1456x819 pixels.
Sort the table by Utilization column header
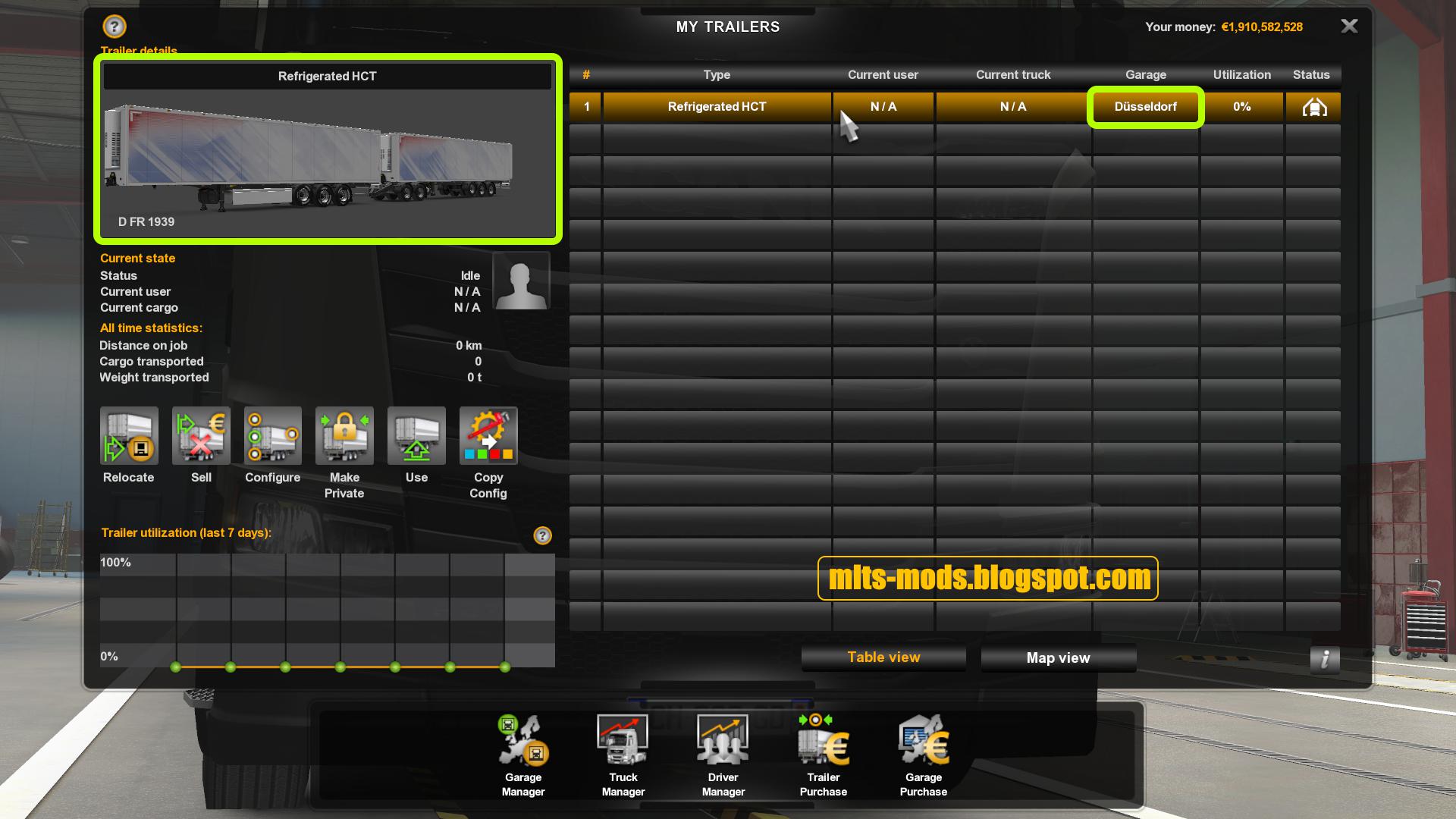1241,74
